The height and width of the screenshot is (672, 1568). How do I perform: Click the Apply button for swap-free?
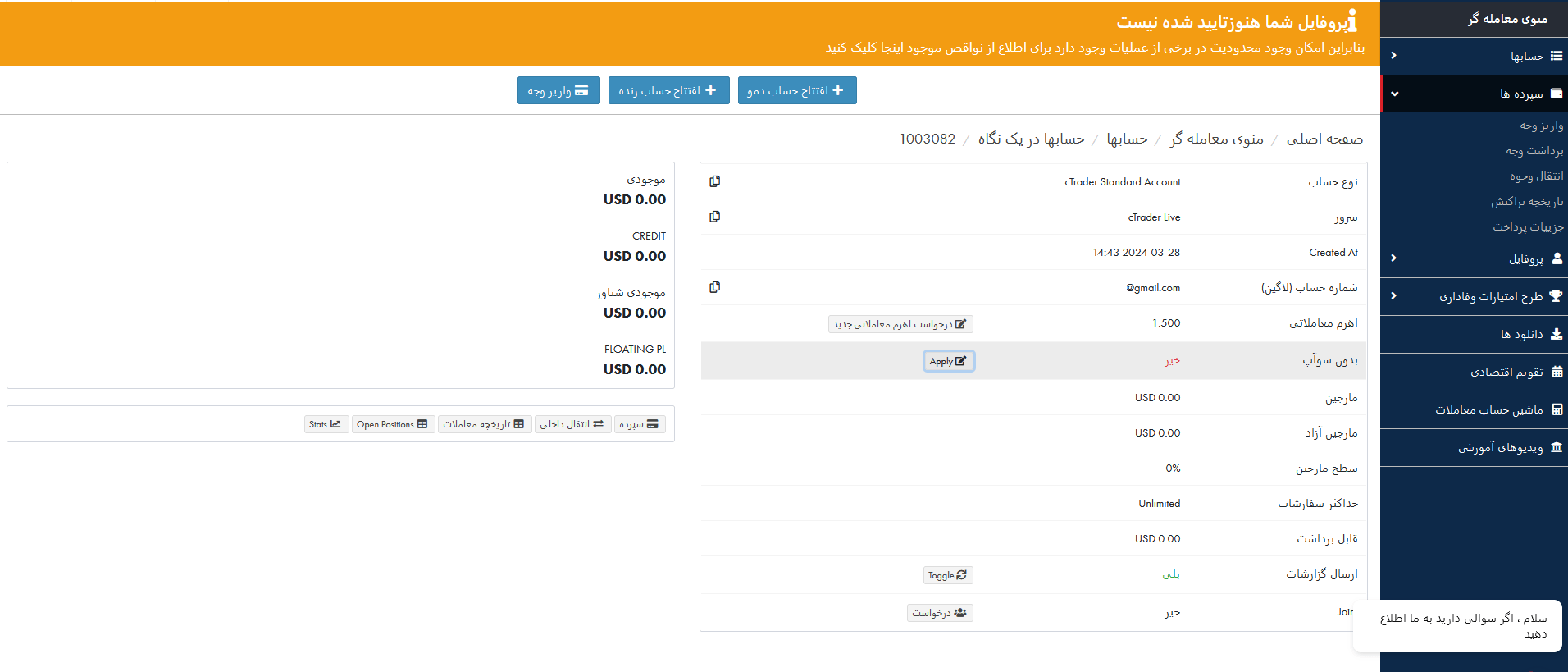[x=949, y=361]
